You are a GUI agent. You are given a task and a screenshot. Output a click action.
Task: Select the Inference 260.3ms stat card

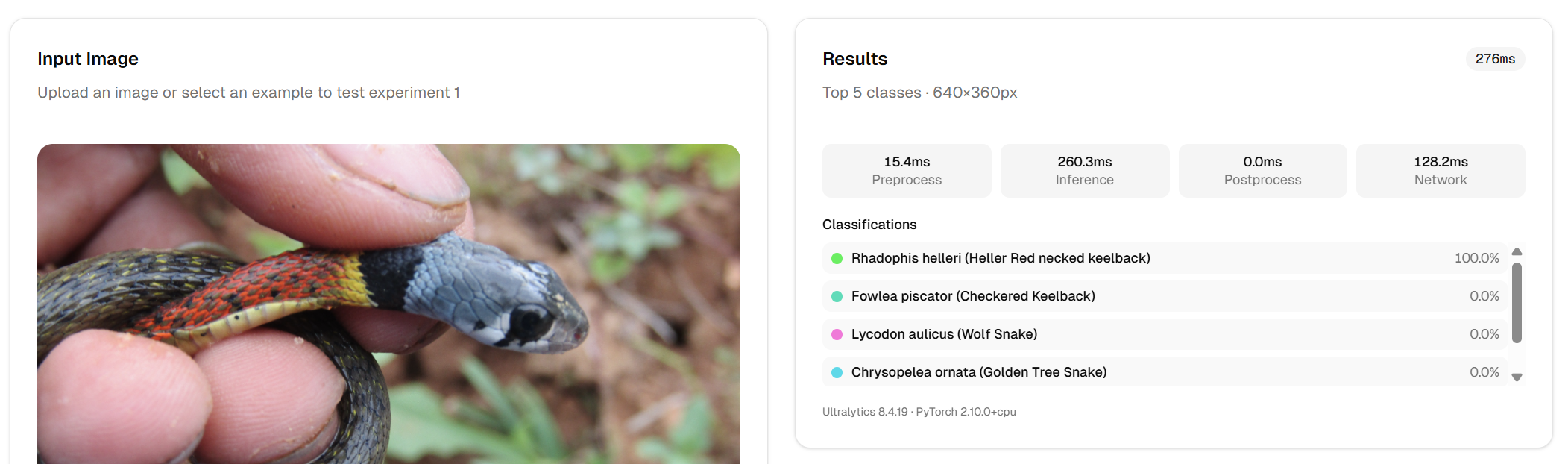(x=1084, y=170)
